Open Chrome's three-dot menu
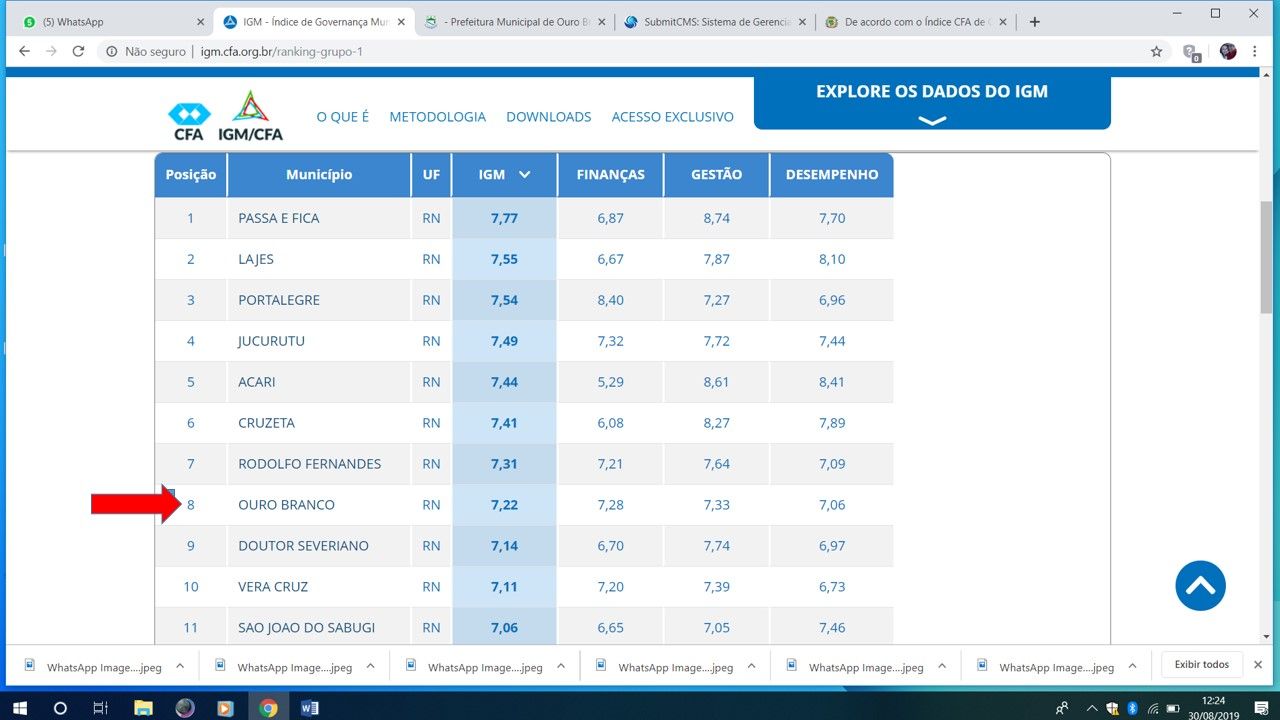 click(1255, 51)
